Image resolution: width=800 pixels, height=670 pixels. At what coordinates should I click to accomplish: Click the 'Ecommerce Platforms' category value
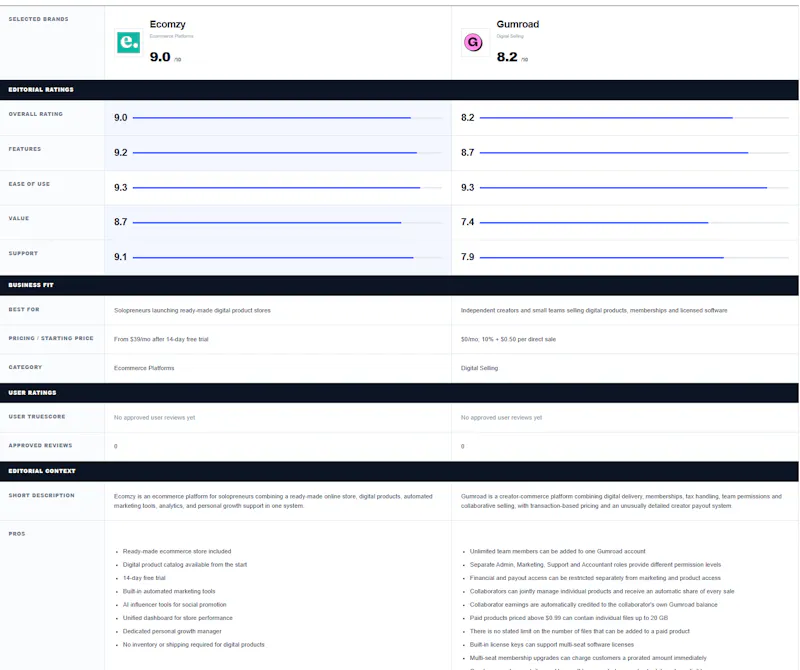144,368
